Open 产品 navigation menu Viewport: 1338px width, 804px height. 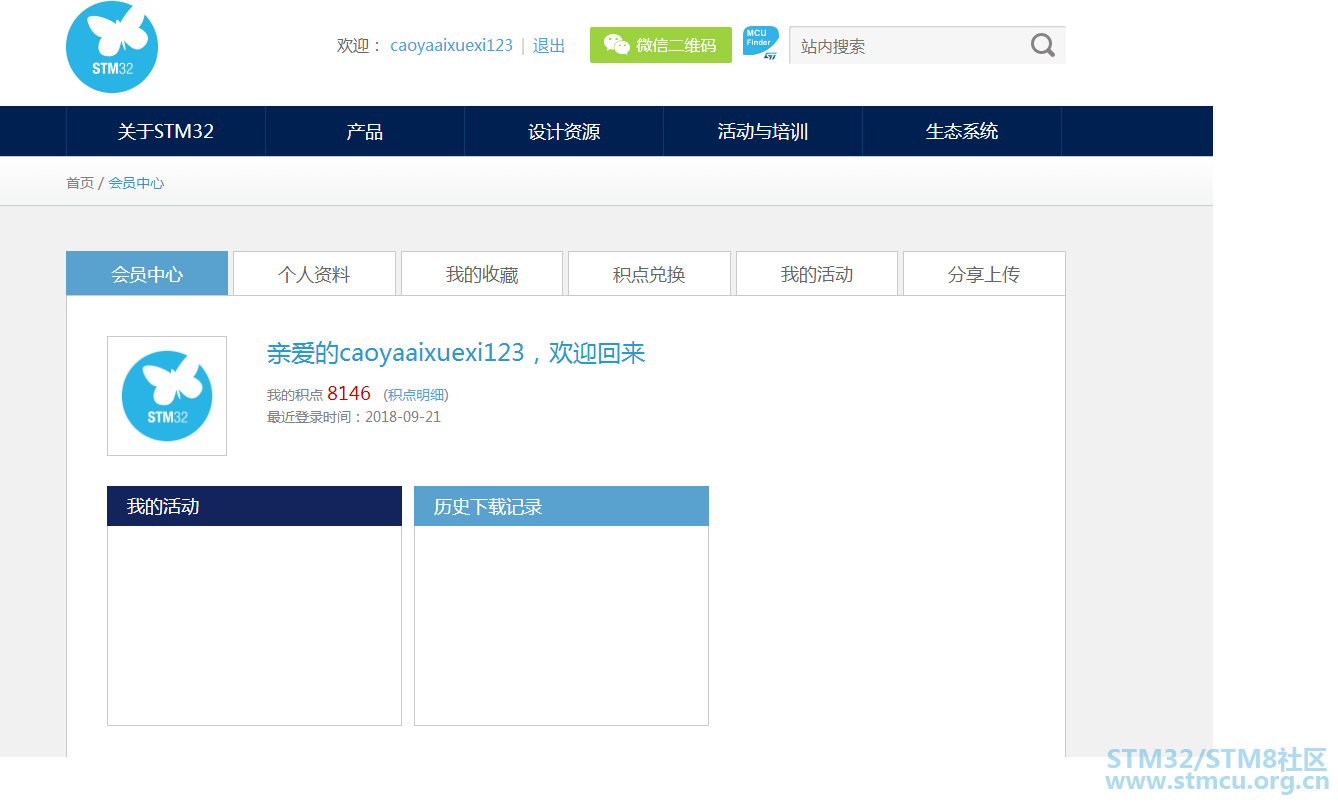click(365, 131)
